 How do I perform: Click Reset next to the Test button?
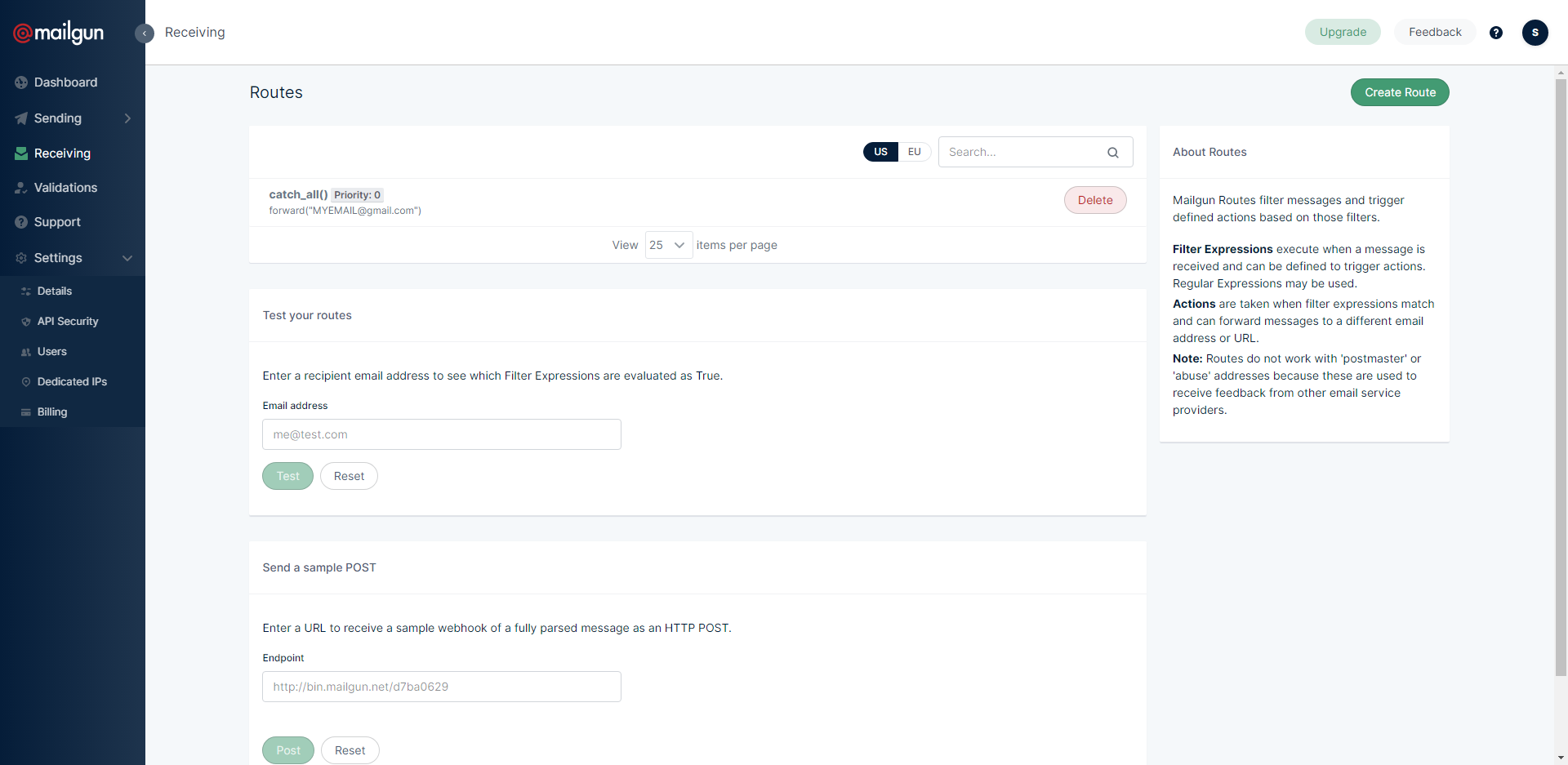(349, 476)
